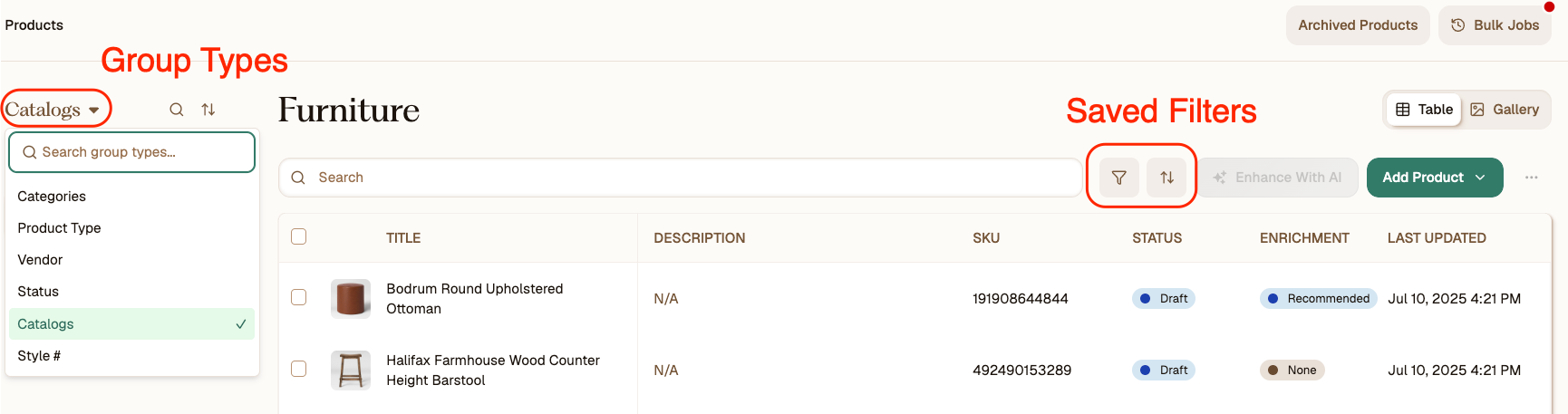The width and height of the screenshot is (1568, 414).
Task: Click the sidebar search magnifier icon
Action: click(x=177, y=110)
